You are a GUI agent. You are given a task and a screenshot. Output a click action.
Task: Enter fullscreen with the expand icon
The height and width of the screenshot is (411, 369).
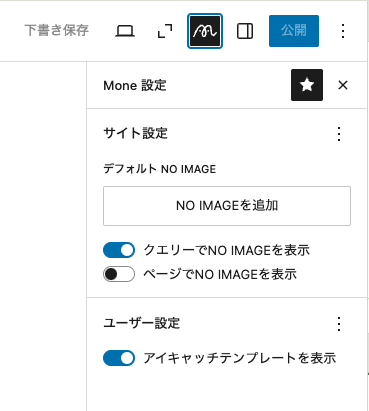point(165,31)
